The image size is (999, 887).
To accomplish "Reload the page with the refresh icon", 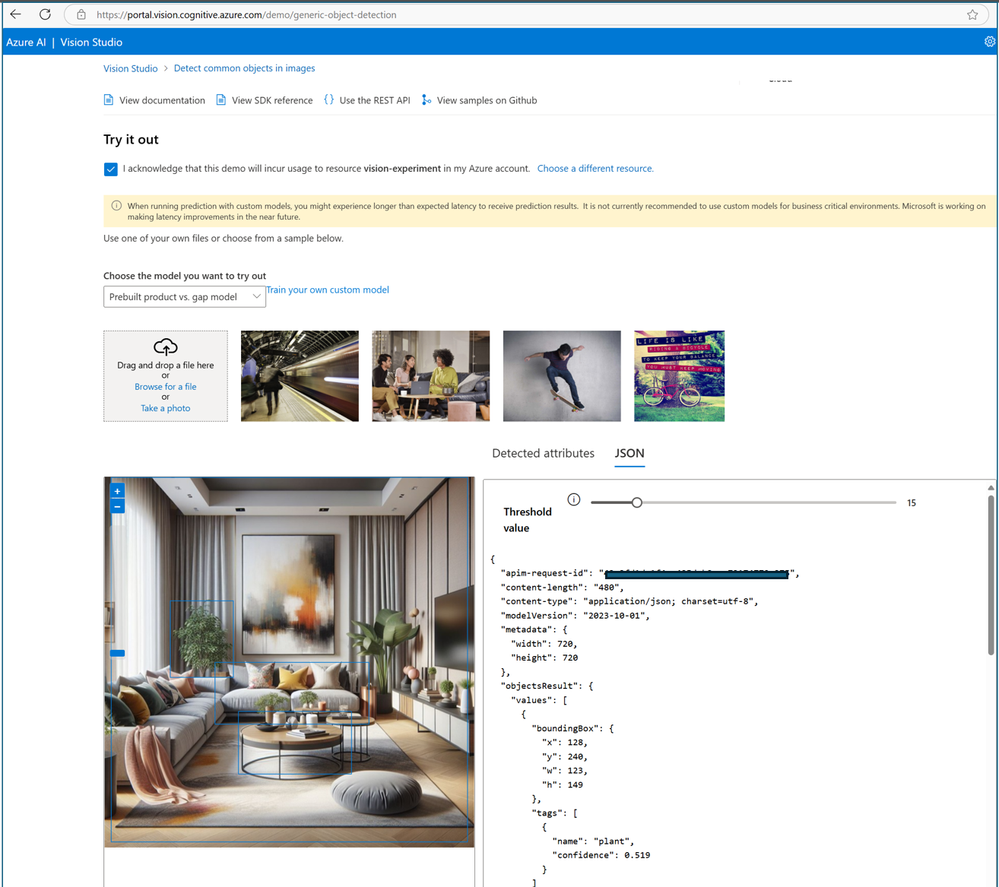I will pos(45,14).
